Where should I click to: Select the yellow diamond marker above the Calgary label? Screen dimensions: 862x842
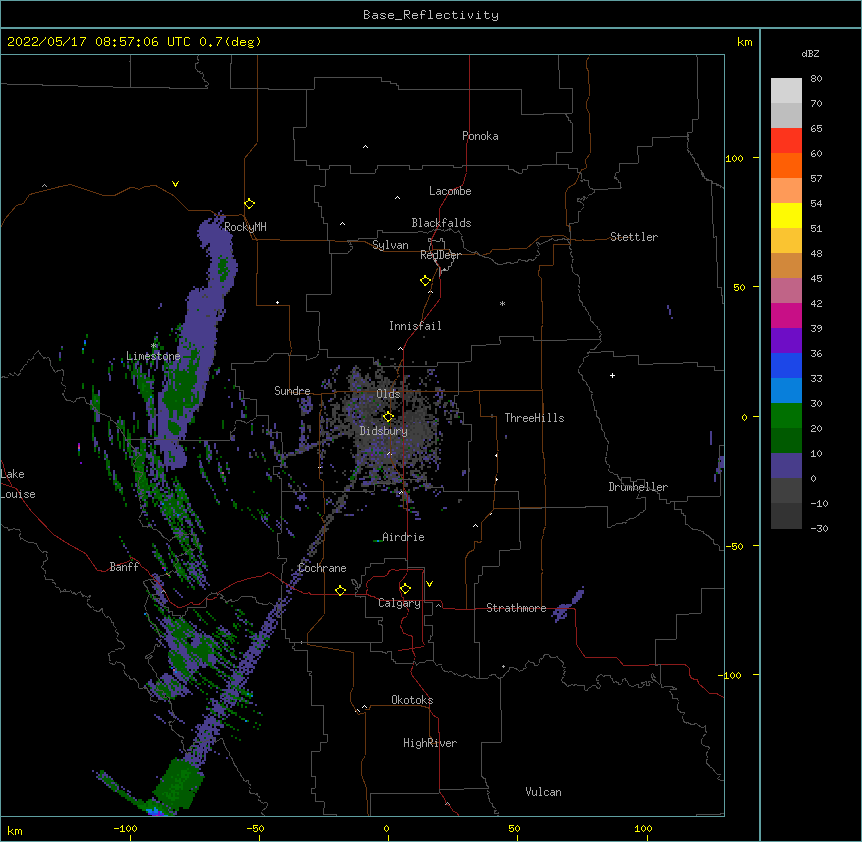pos(405,589)
